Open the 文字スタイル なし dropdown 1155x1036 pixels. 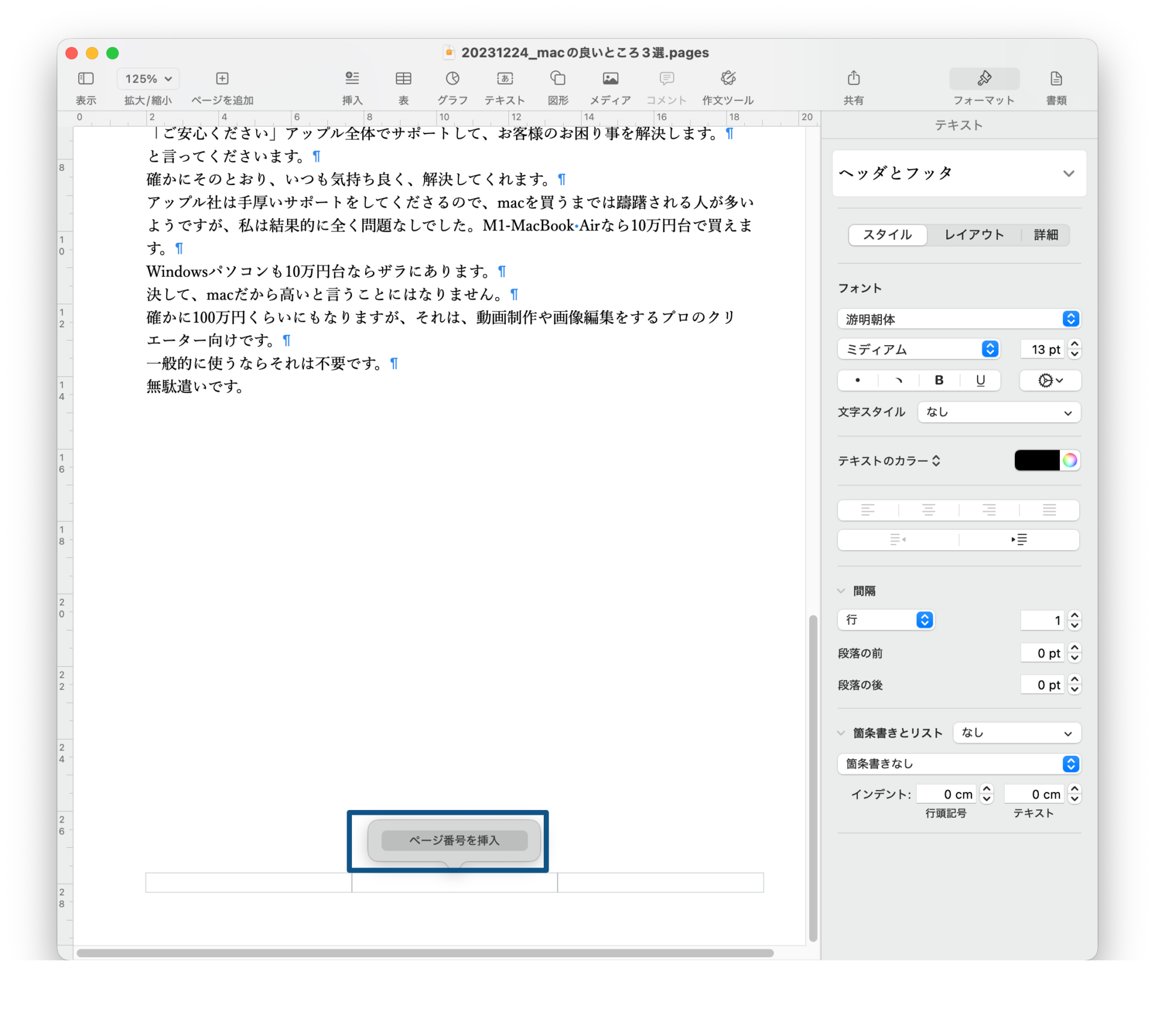tap(999, 412)
